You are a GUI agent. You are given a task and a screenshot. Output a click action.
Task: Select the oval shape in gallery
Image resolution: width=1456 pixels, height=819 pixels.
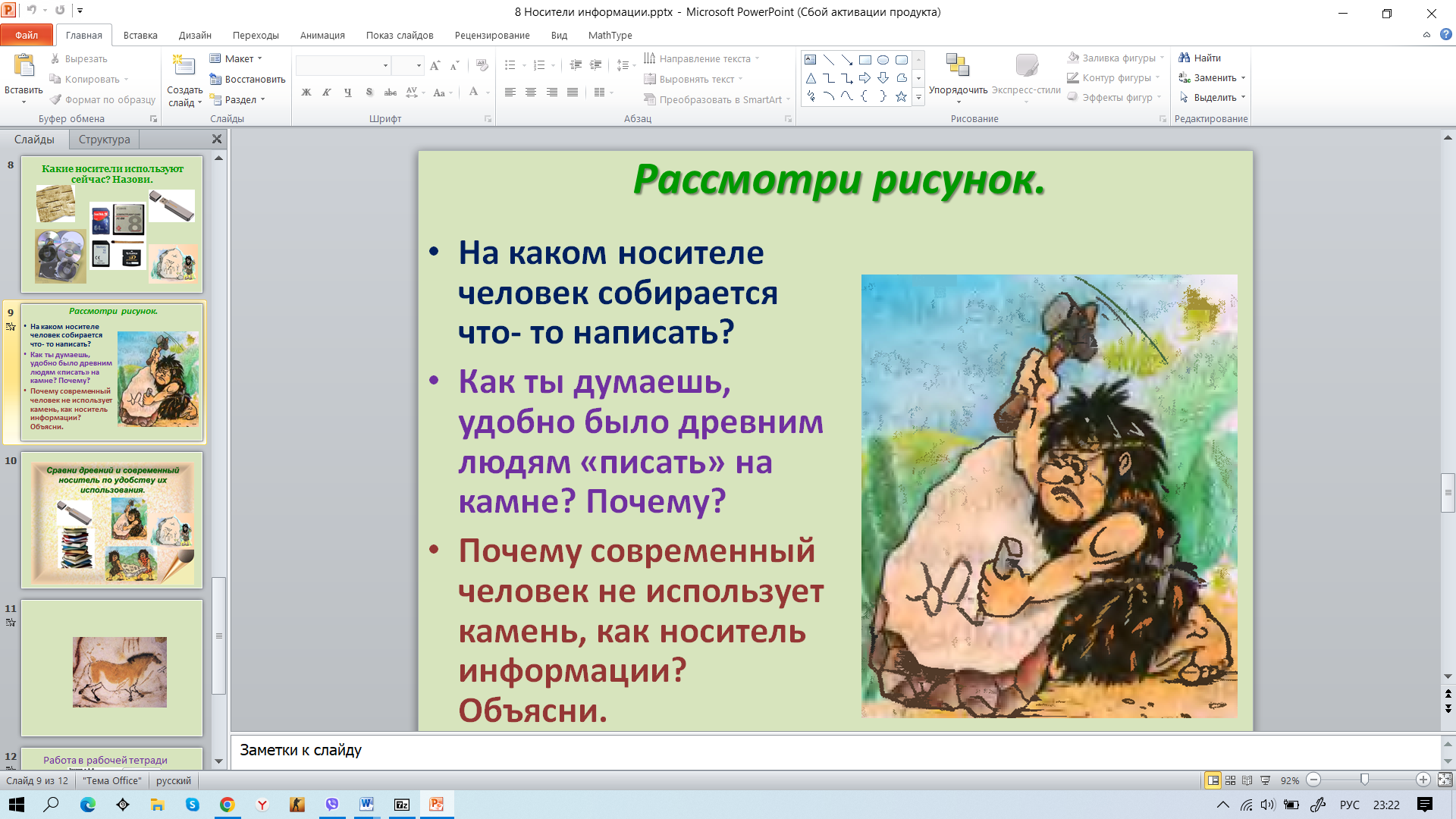click(x=883, y=60)
